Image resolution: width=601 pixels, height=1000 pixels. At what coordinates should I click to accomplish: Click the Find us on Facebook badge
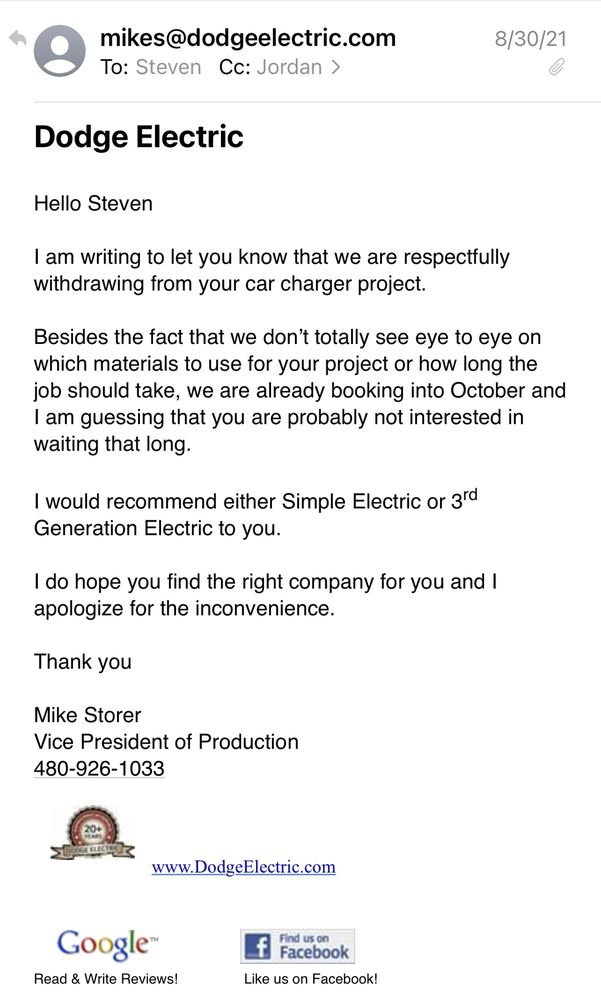(297, 945)
